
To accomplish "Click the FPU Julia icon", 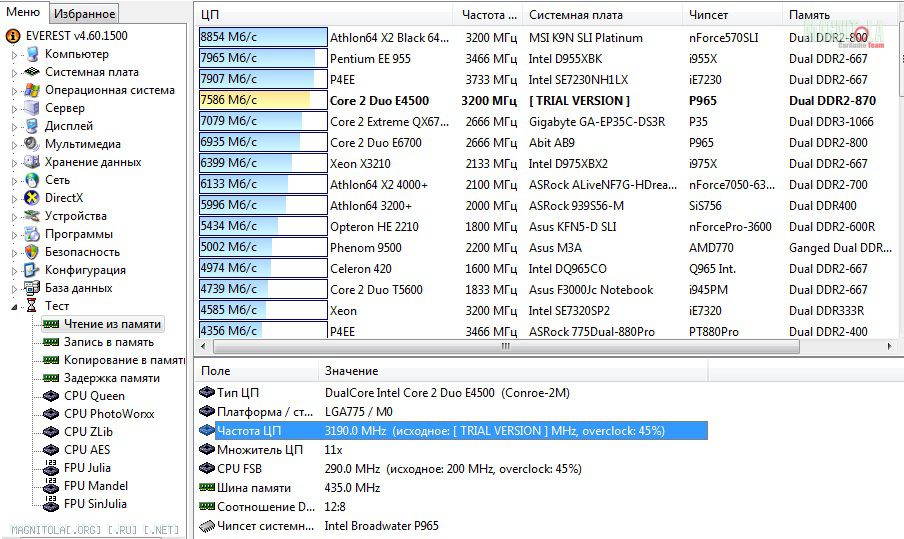I will pos(51,468).
